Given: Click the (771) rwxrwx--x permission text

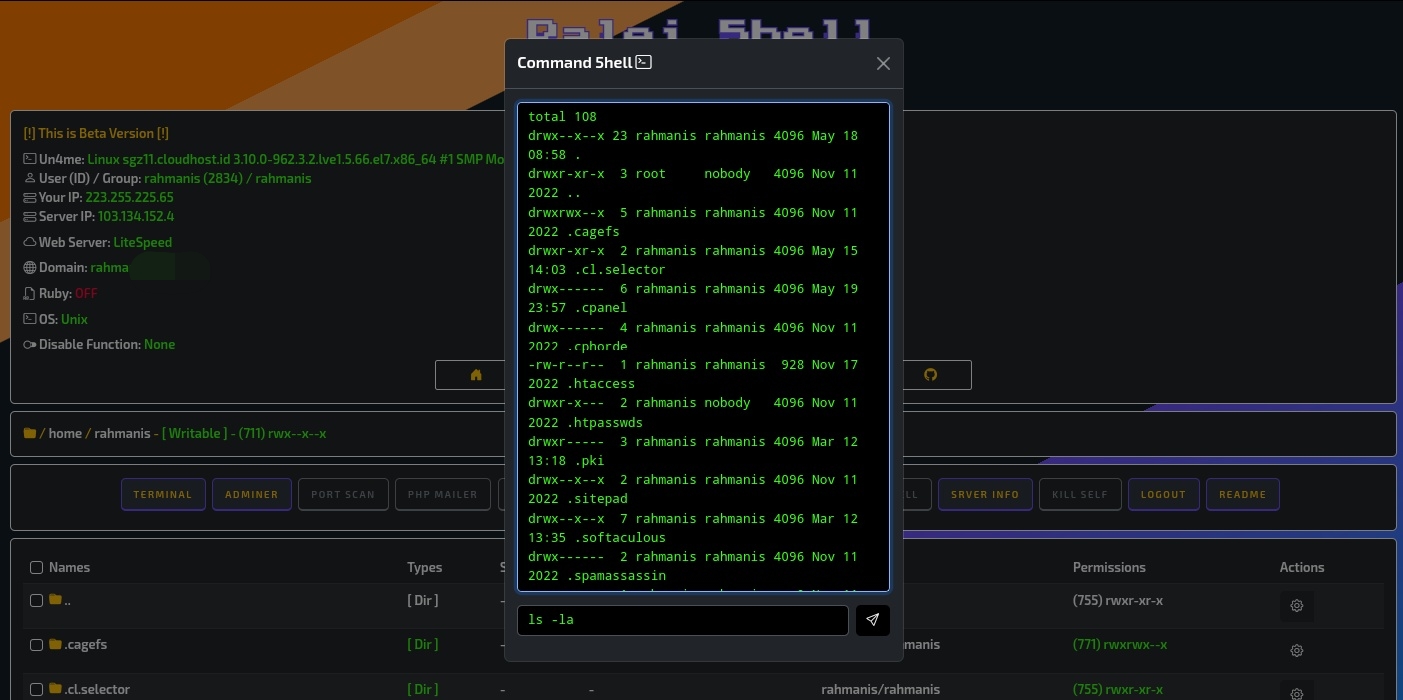Looking at the screenshot, I should point(1119,645).
